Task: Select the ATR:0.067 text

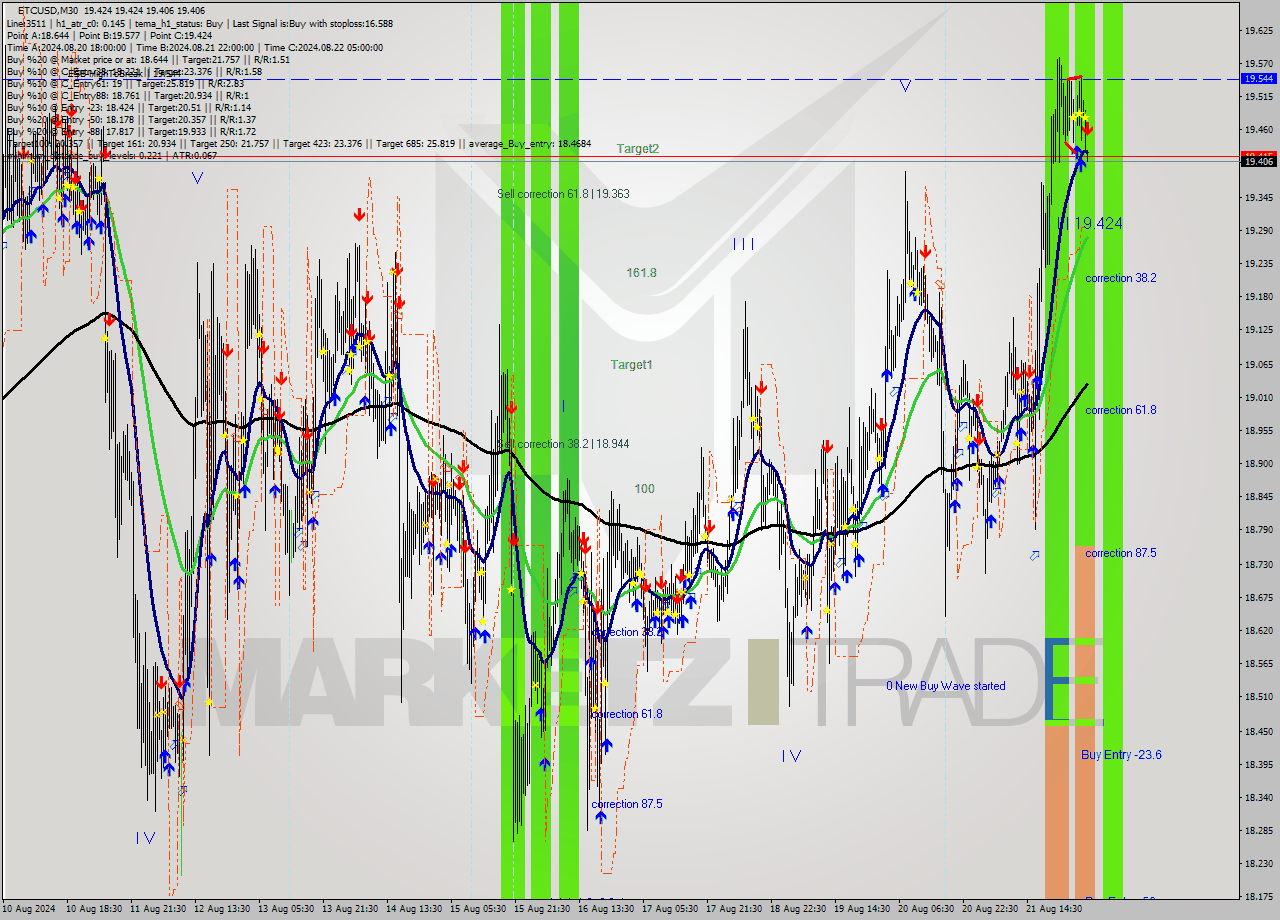Action: (x=197, y=155)
